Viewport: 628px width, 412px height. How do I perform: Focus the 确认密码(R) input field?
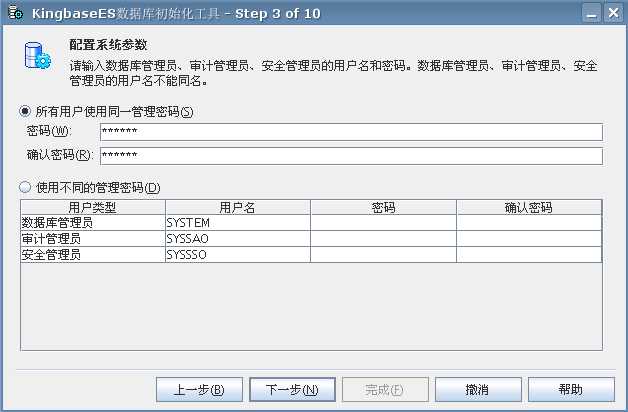tap(351, 156)
